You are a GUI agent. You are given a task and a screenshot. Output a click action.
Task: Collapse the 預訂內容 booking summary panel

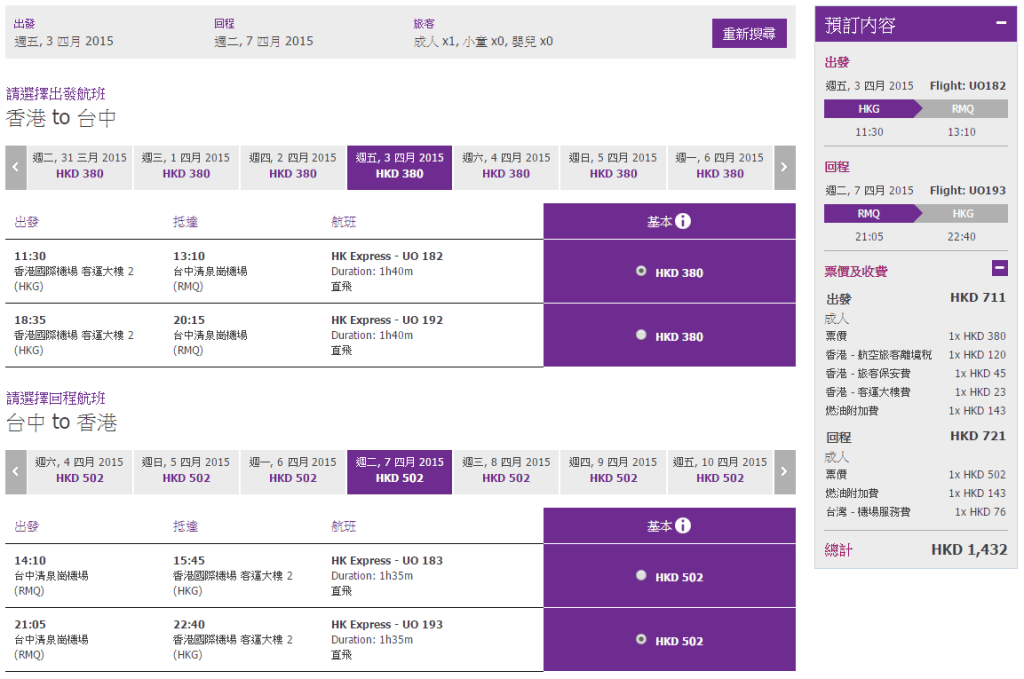tap(1000, 24)
